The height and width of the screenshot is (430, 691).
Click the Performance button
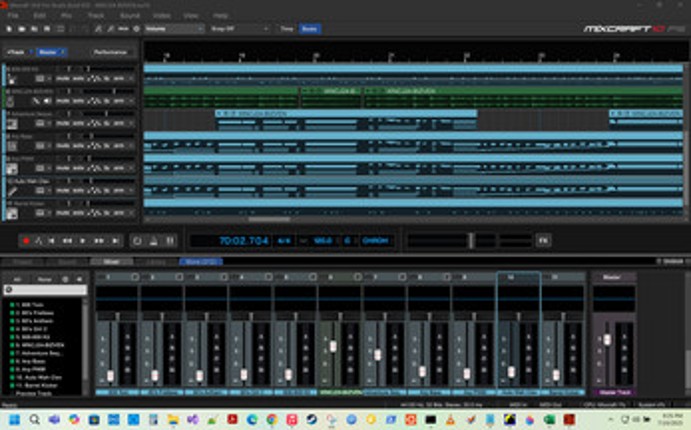[110, 51]
